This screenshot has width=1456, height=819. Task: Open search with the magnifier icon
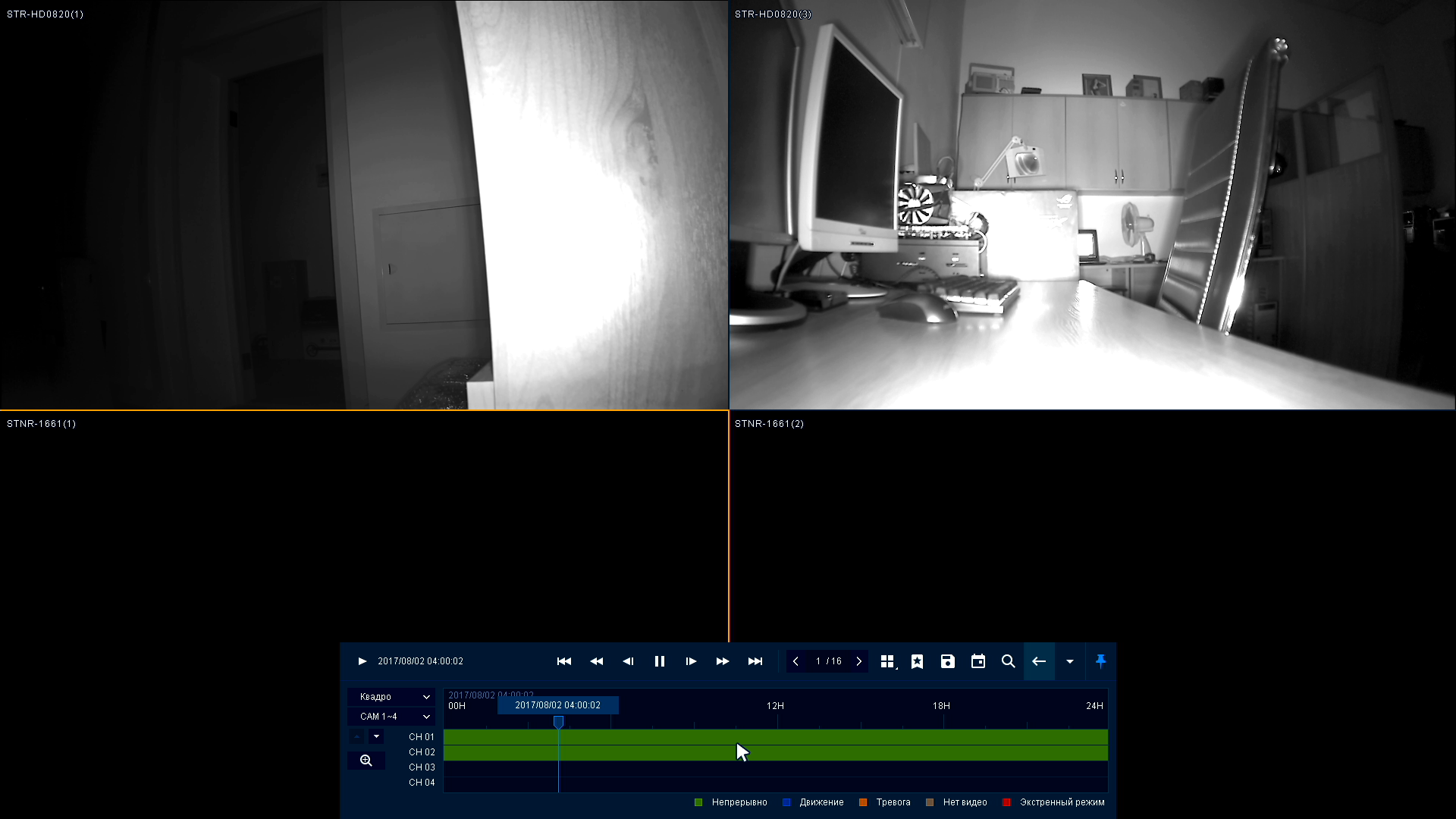pyautogui.click(x=1008, y=661)
